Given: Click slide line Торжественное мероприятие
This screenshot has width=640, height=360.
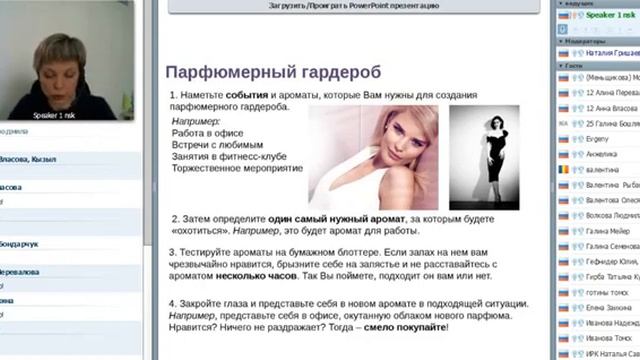Looking at the screenshot, I should pyautogui.click(x=237, y=168).
